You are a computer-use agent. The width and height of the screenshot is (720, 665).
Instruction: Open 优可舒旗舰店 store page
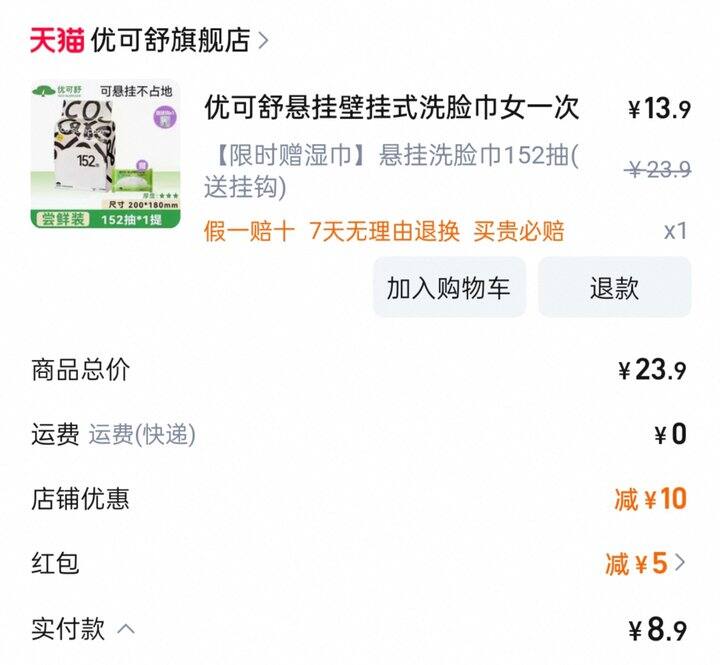[170, 40]
